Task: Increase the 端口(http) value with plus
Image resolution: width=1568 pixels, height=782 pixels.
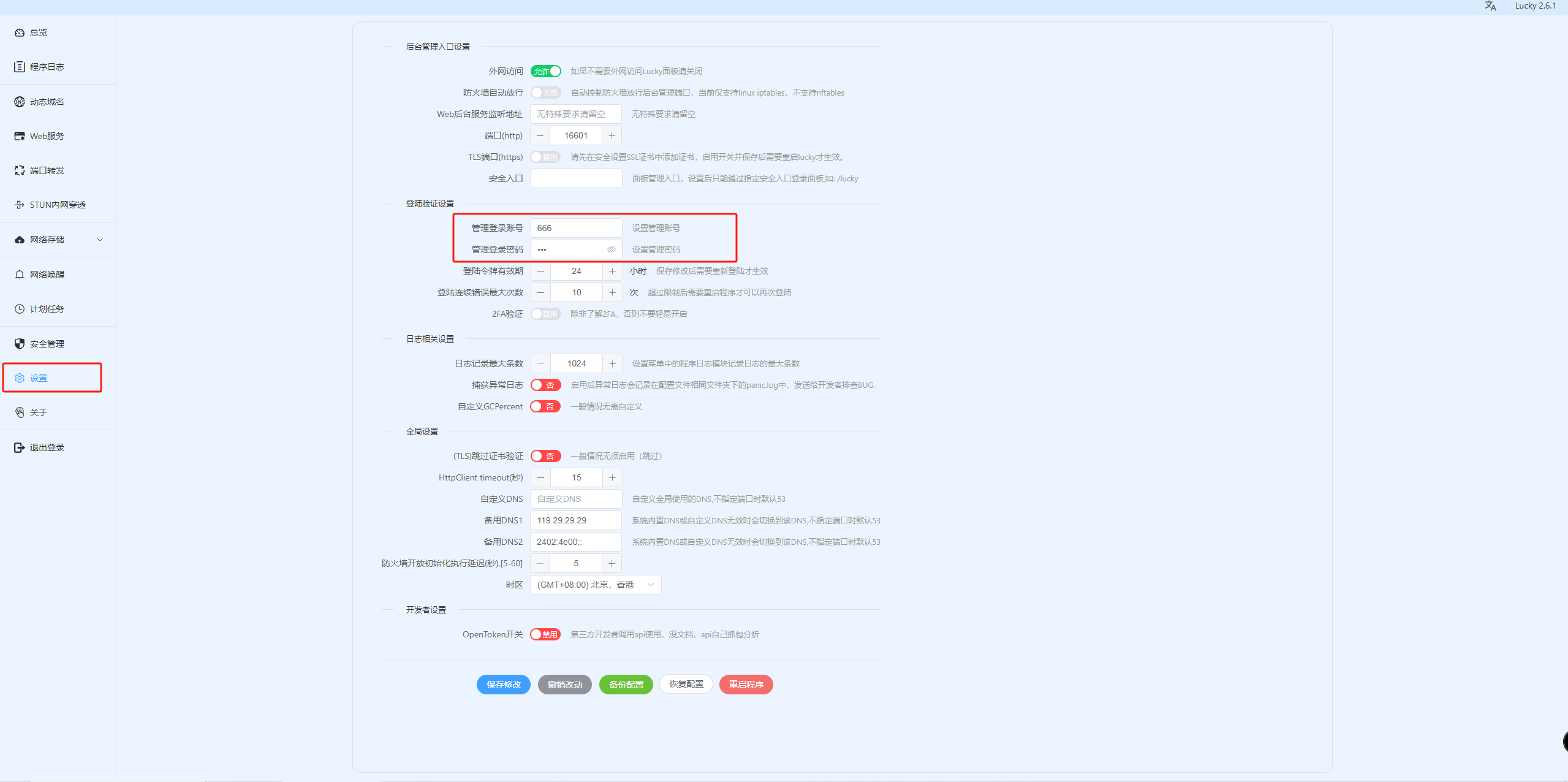Action: click(612, 135)
